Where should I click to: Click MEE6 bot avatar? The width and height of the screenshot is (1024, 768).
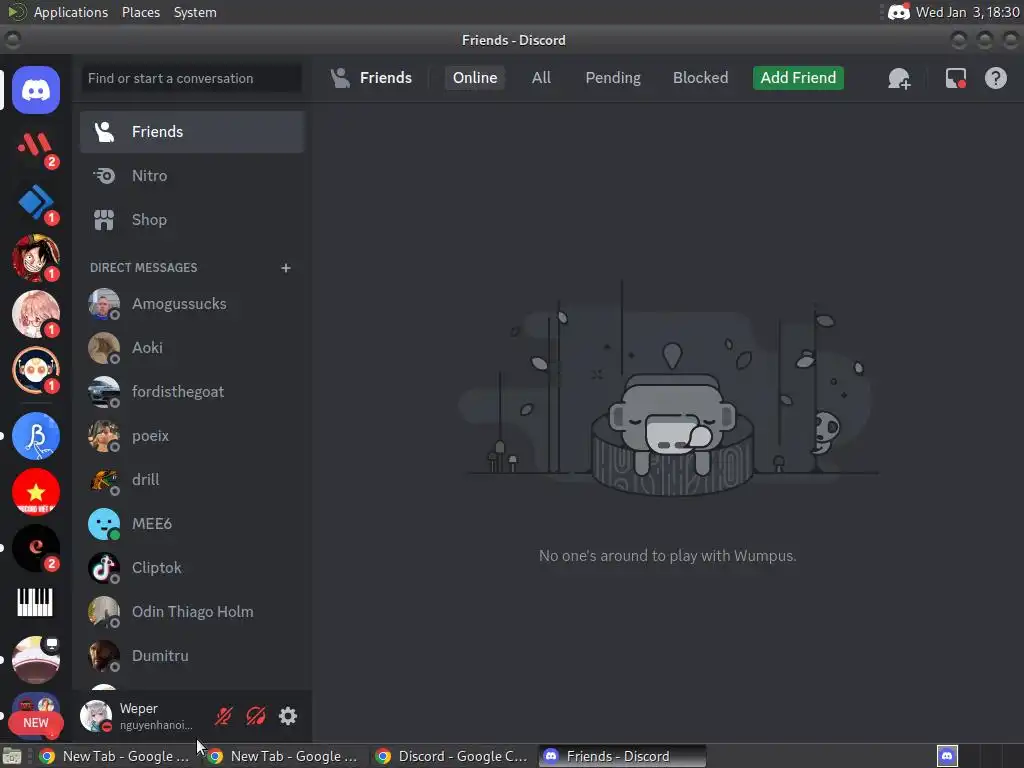104,524
